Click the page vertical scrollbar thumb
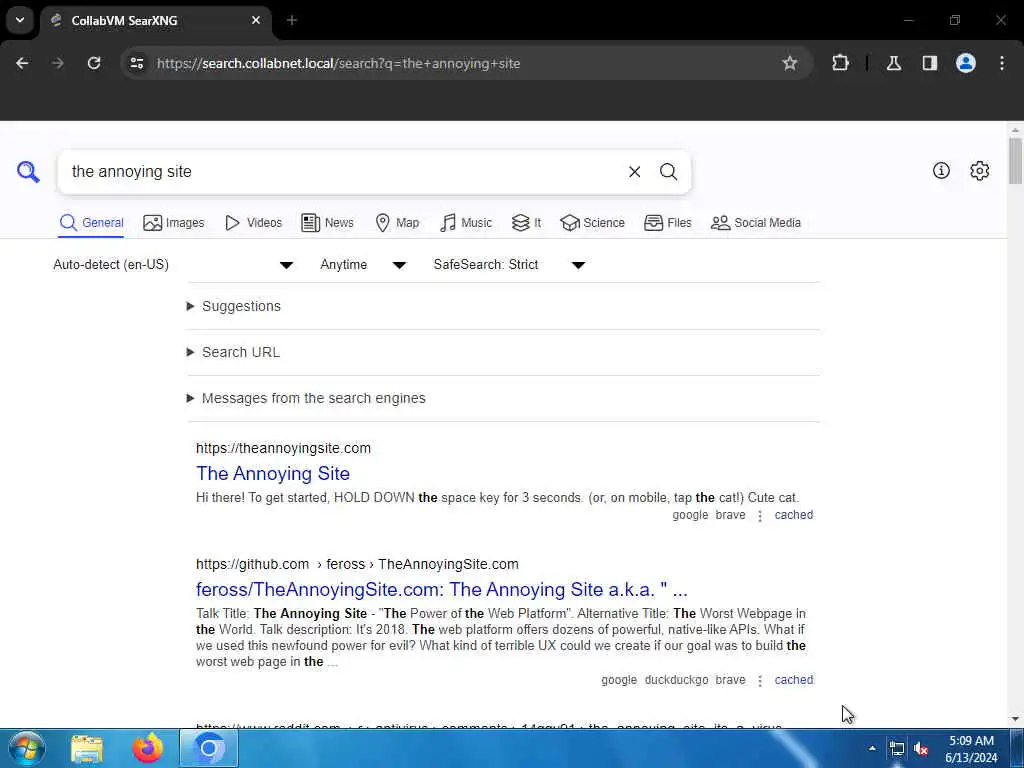1024x768 pixels. [1015, 161]
